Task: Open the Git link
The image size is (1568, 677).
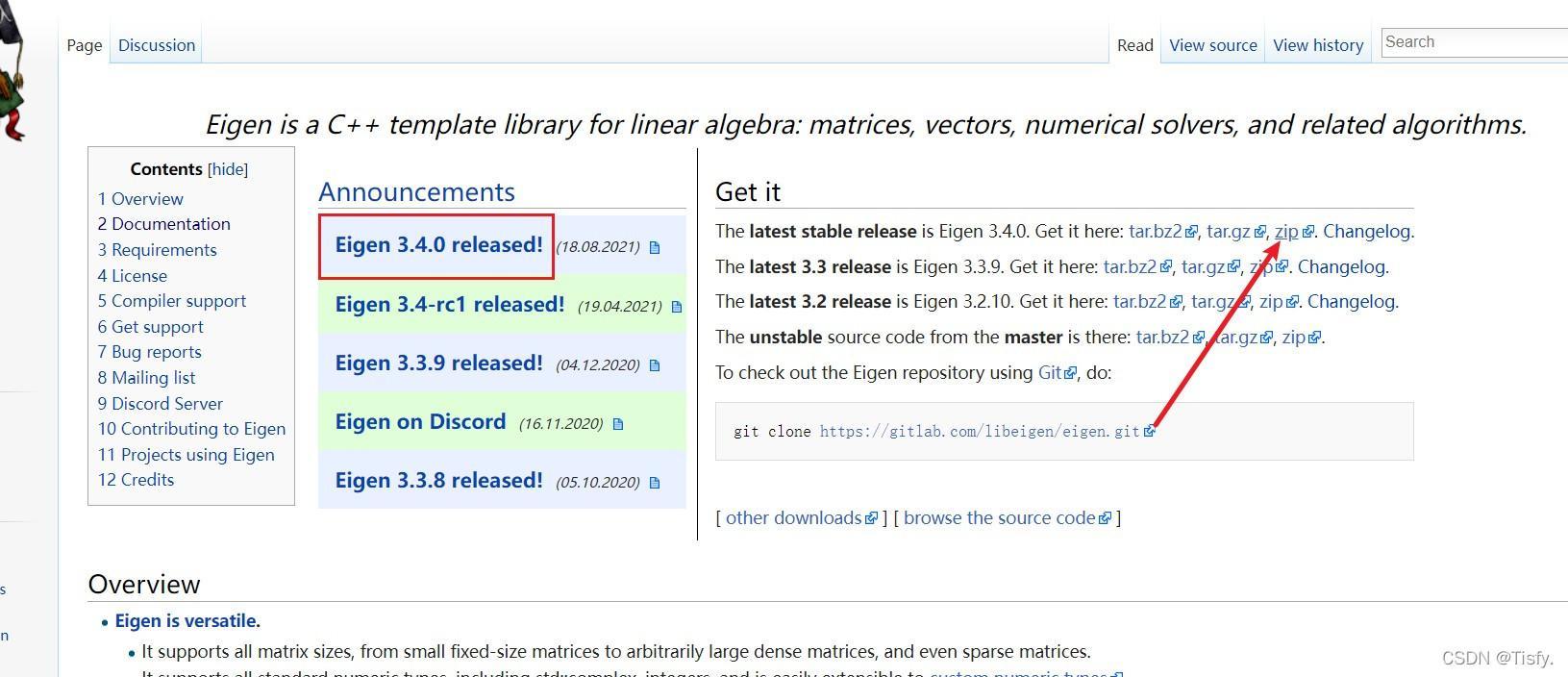Action: tap(1057, 373)
